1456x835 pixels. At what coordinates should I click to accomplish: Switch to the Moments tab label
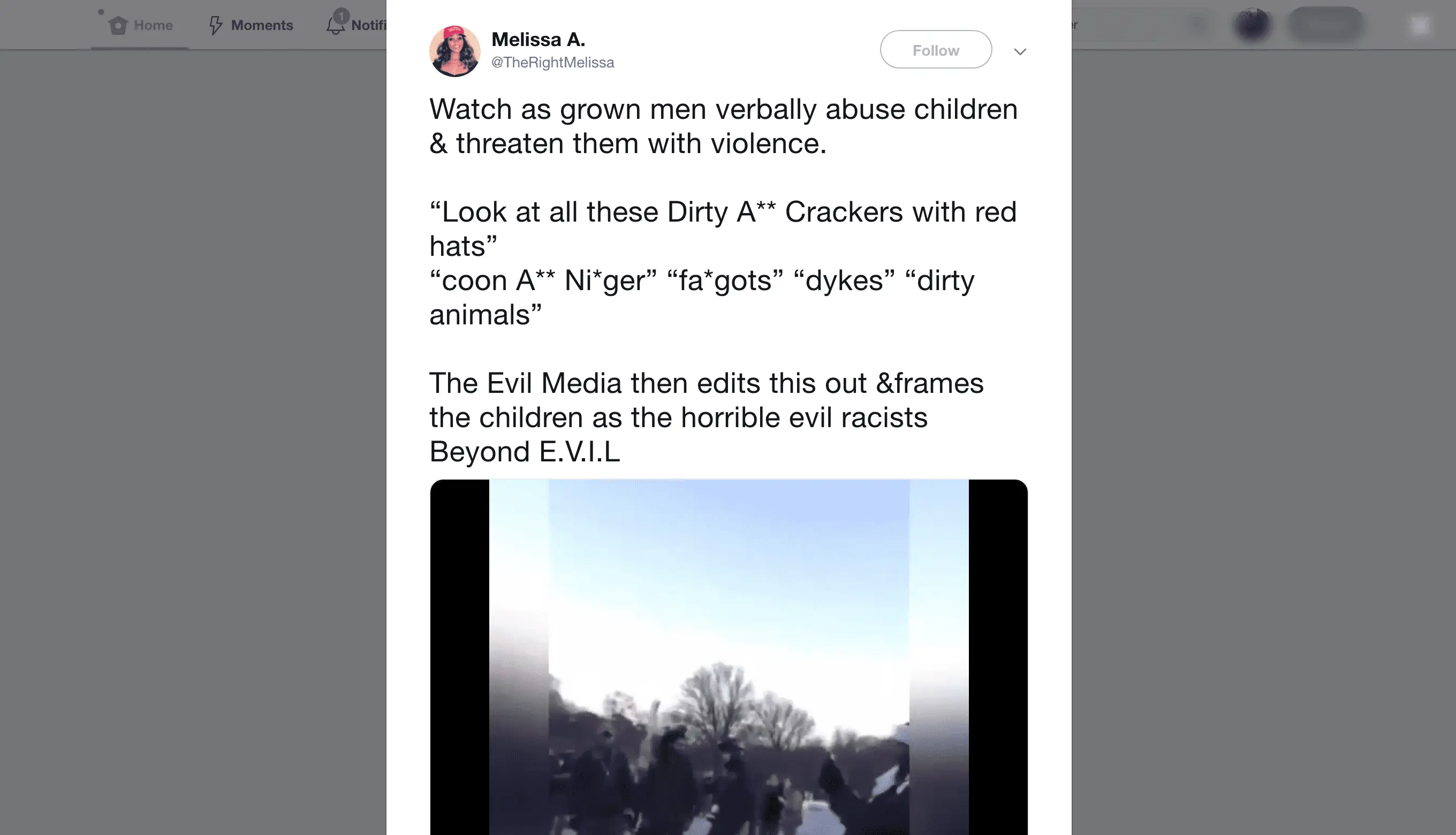click(x=262, y=25)
